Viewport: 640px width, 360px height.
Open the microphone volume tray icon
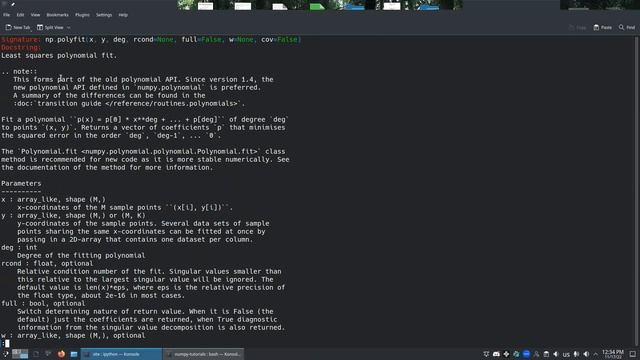click(x=576, y=354)
